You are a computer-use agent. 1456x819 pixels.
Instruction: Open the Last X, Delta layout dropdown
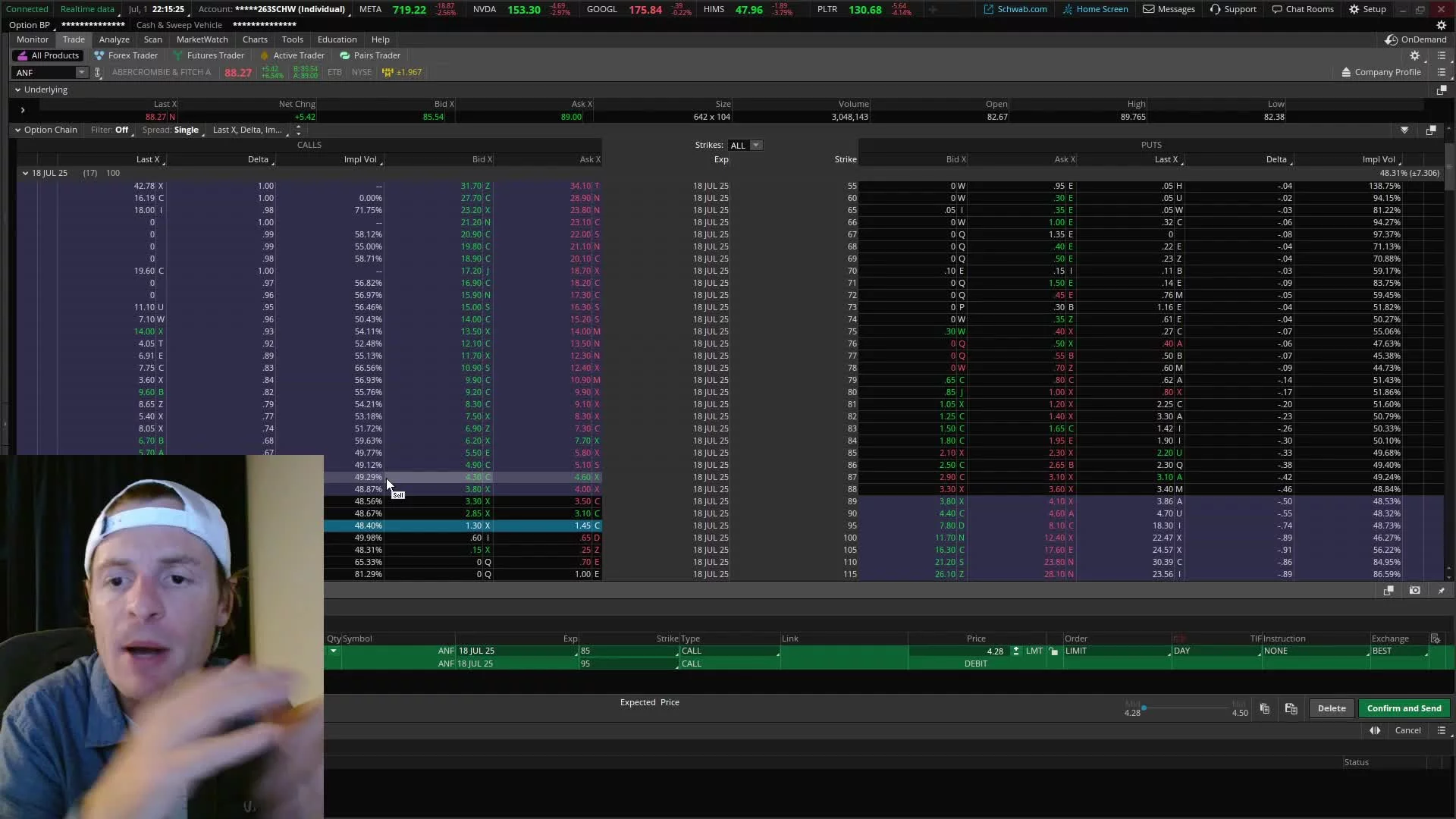[249, 130]
